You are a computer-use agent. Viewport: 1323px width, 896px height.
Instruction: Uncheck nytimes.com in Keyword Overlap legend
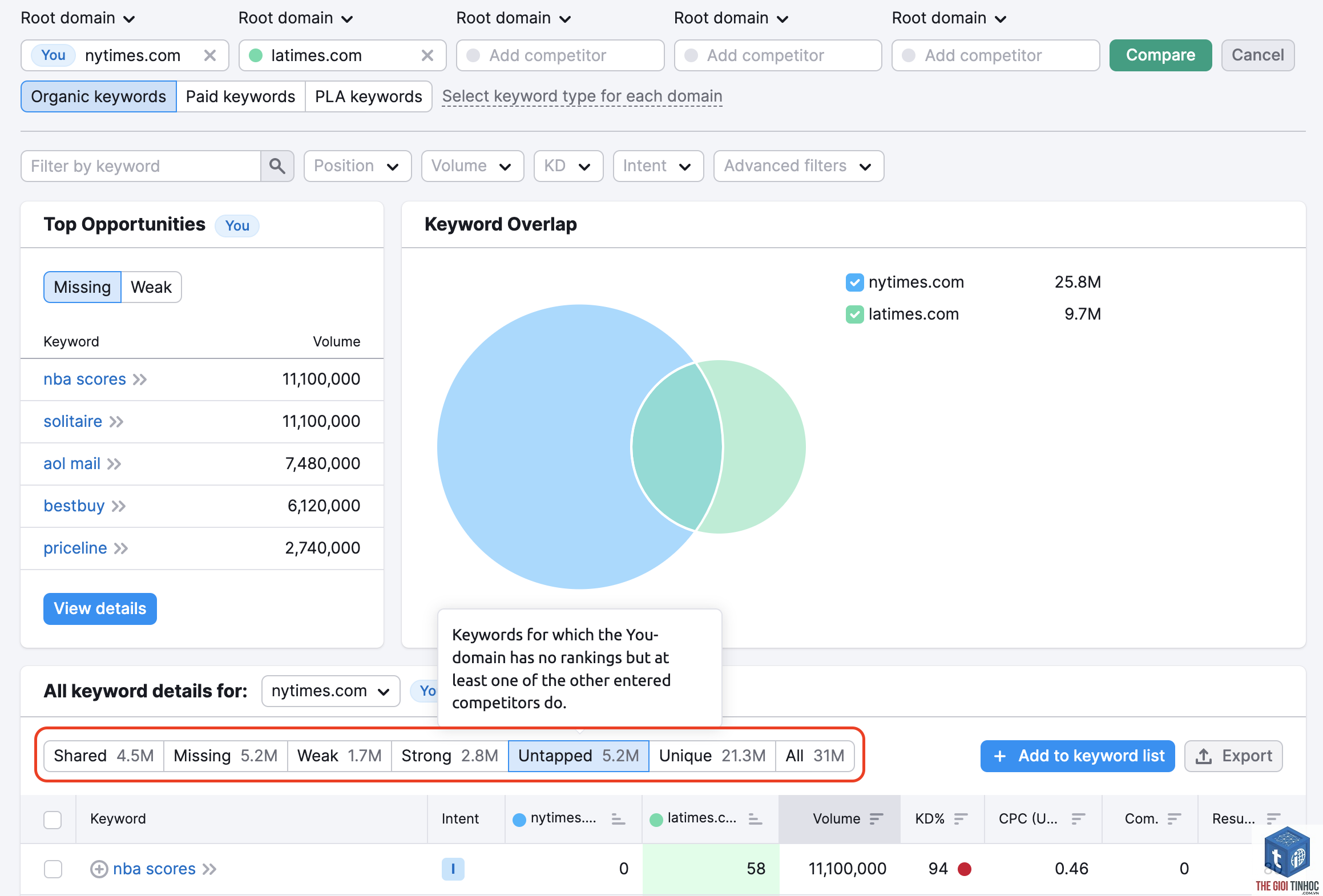click(x=854, y=282)
